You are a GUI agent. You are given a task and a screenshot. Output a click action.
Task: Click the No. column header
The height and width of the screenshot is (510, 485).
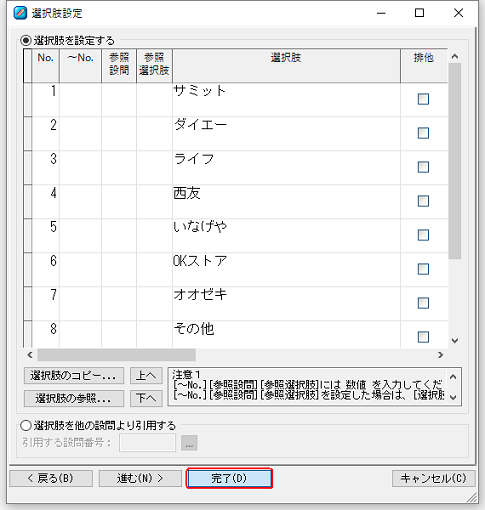click(x=46, y=66)
